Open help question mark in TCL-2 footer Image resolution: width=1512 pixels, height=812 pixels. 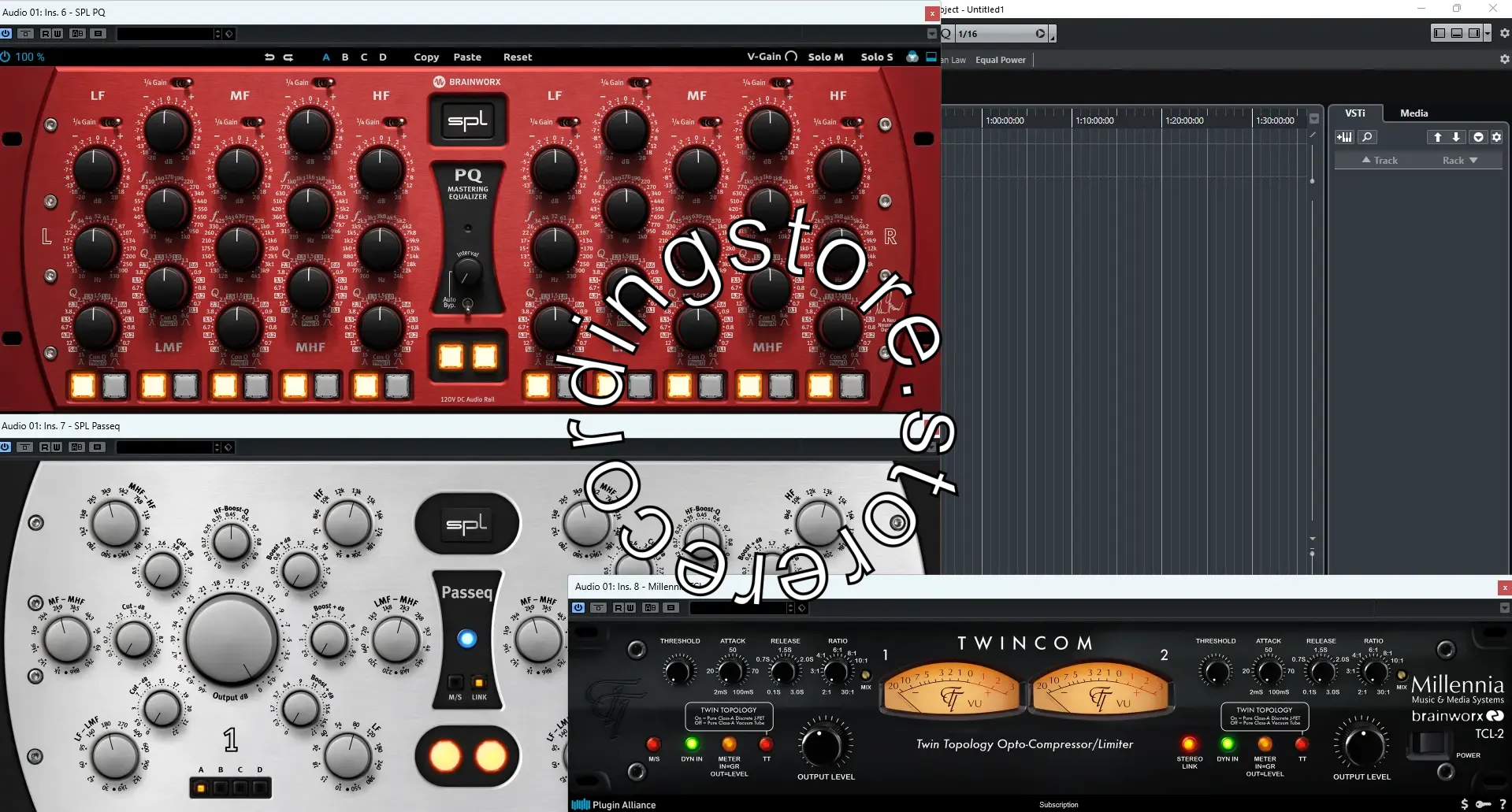click(1503, 804)
